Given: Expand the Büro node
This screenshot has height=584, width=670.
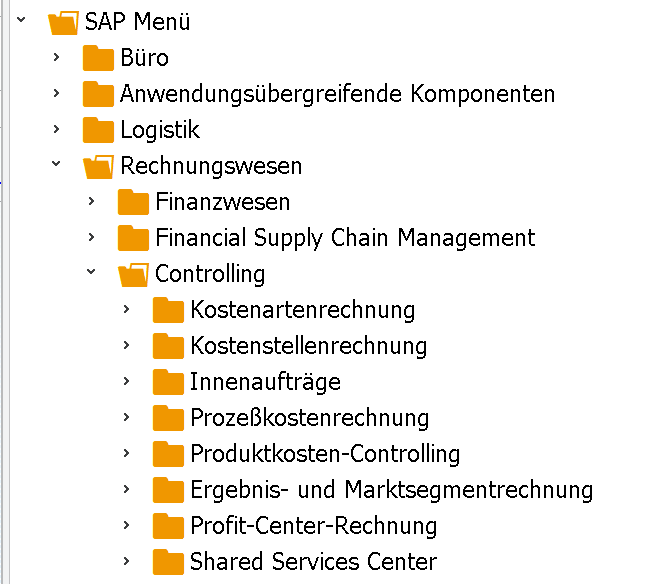Looking at the screenshot, I should click(56, 57).
